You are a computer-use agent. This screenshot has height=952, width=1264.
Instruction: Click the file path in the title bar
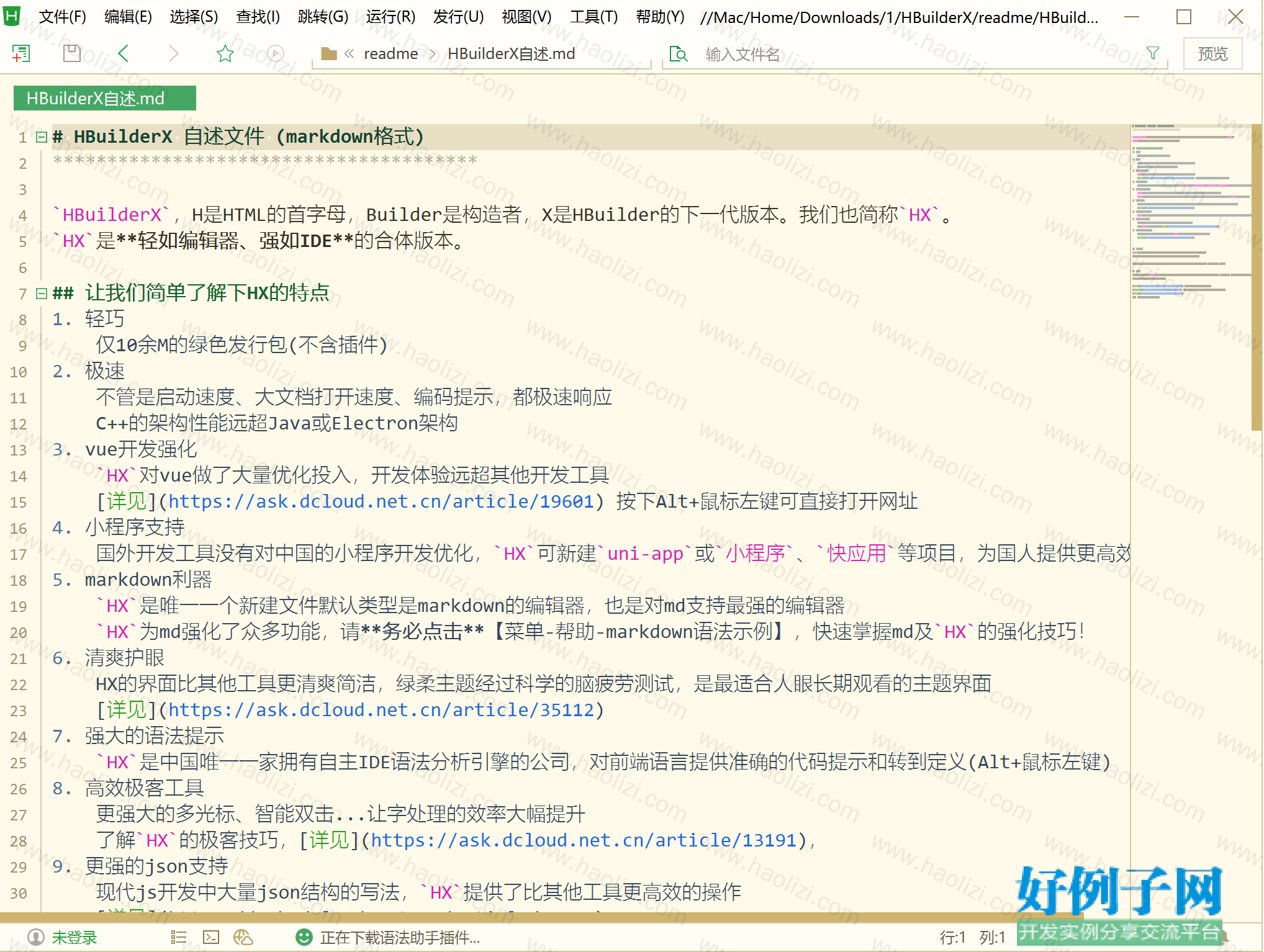pyautogui.click(x=899, y=17)
